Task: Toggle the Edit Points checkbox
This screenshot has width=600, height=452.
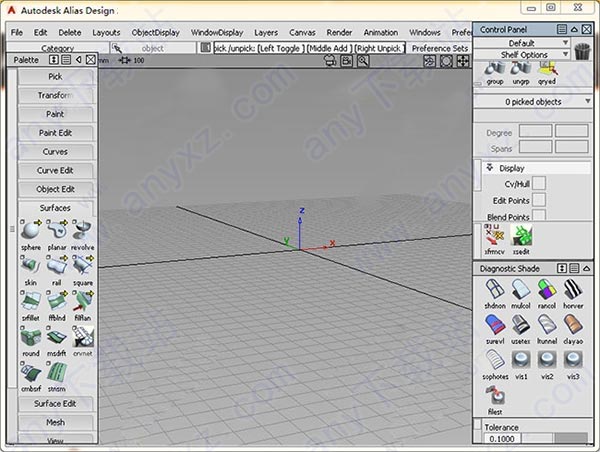Action: [539, 200]
